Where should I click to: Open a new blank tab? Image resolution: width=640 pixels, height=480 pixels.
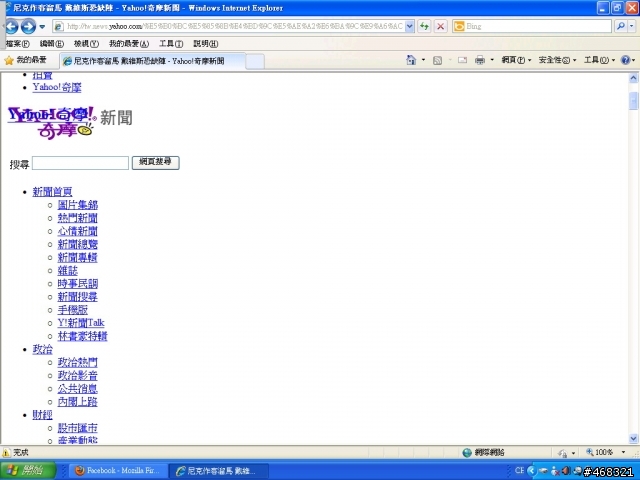point(255,62)
